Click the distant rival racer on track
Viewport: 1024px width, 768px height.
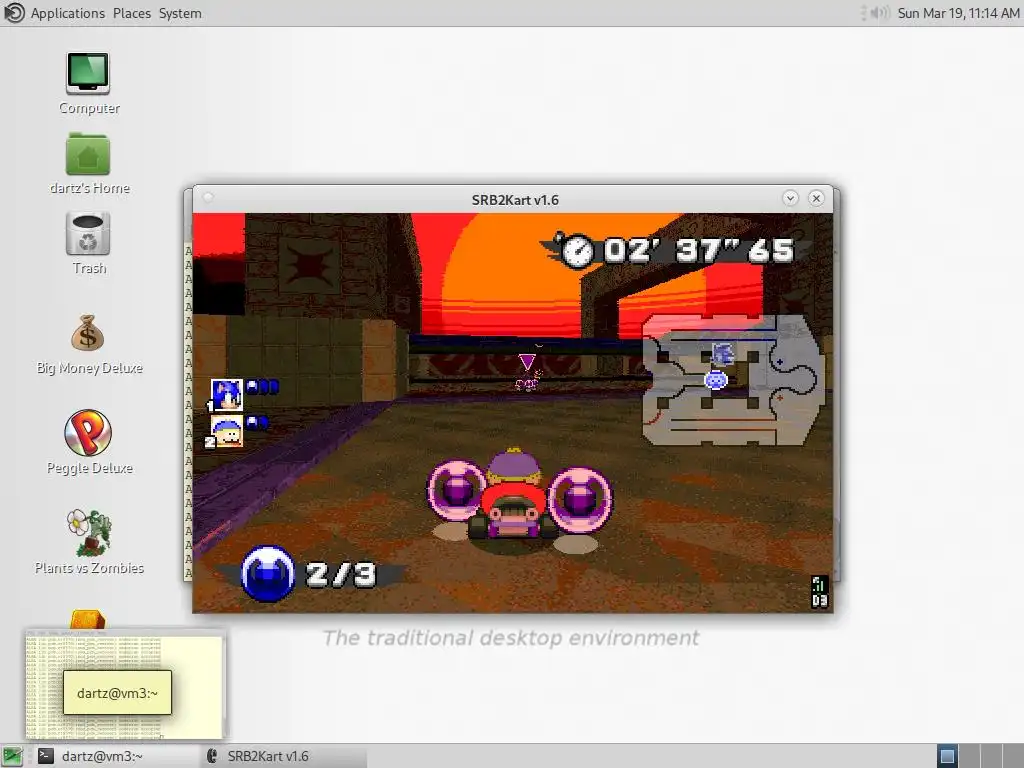(x=527, y=382)
